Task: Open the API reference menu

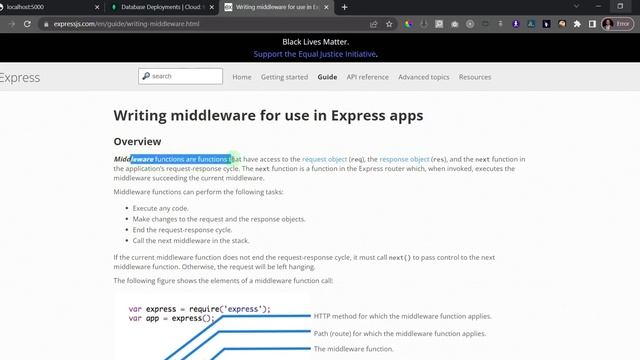Action: click(367, 77)
